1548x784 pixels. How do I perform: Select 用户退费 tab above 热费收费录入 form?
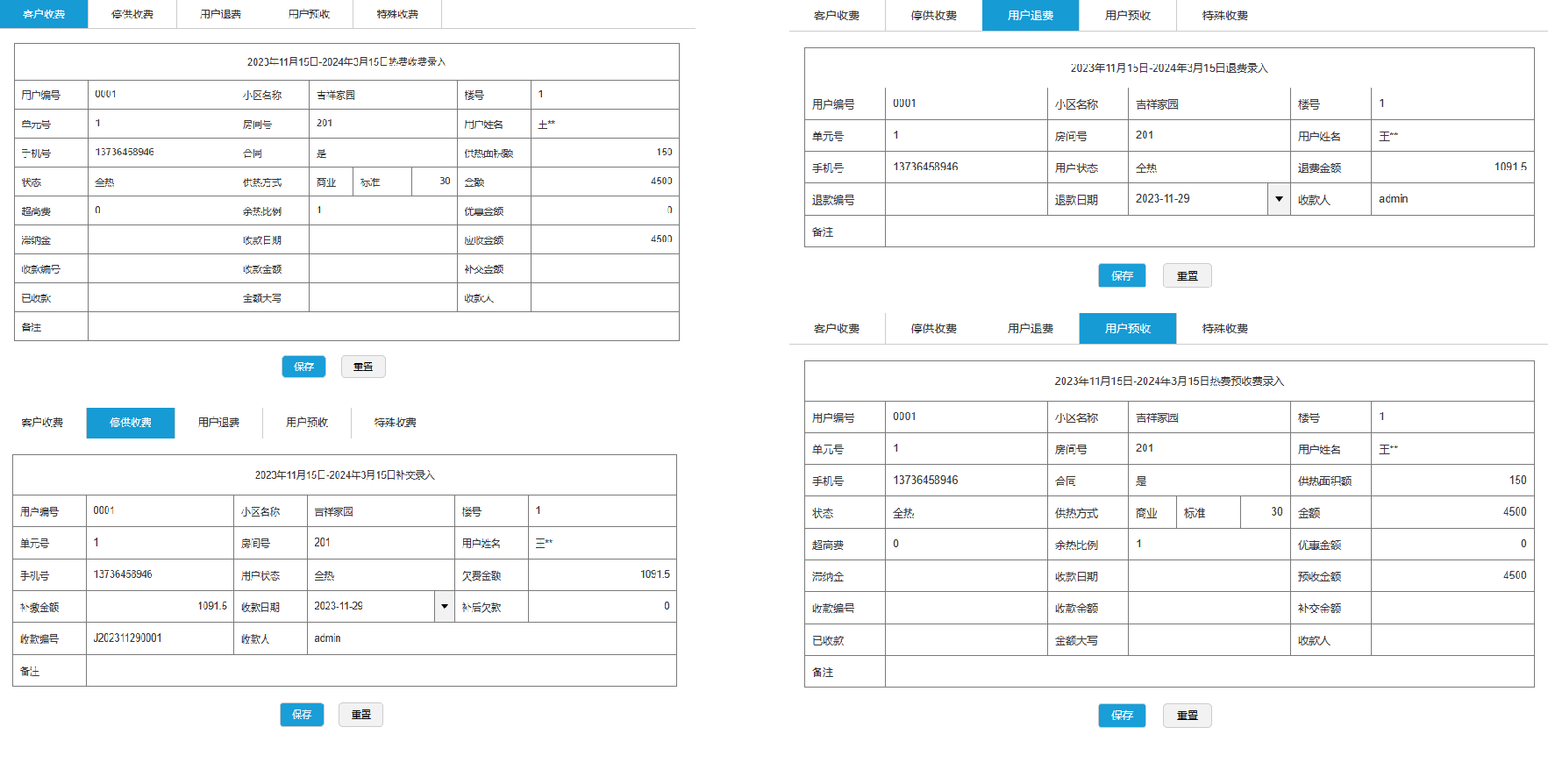click(221, 14)
